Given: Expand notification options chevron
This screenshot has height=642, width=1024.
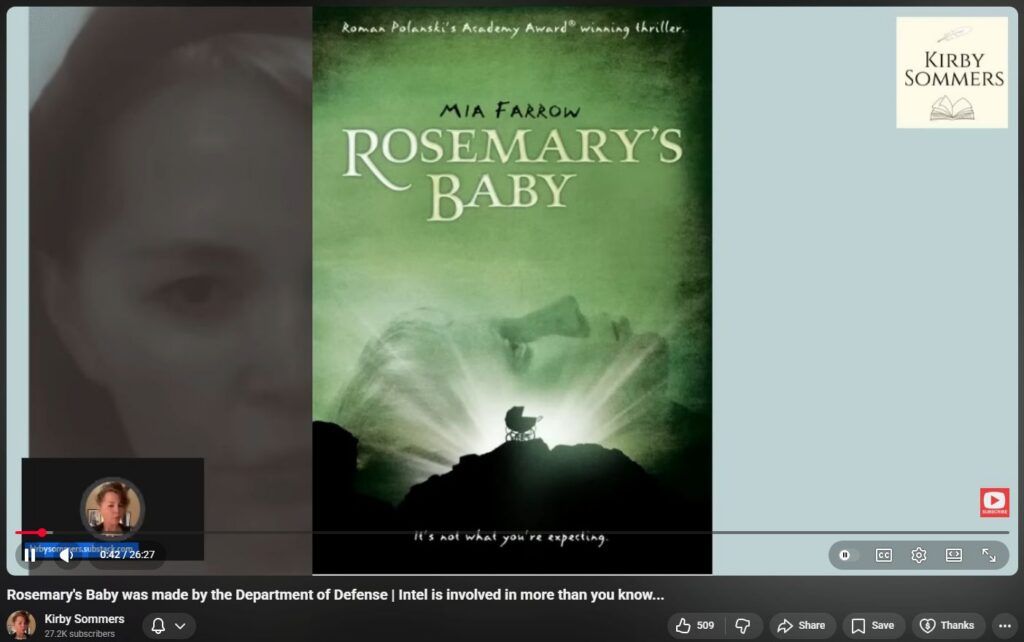Looking at the screenshot, I should click(x=180, y=626).
